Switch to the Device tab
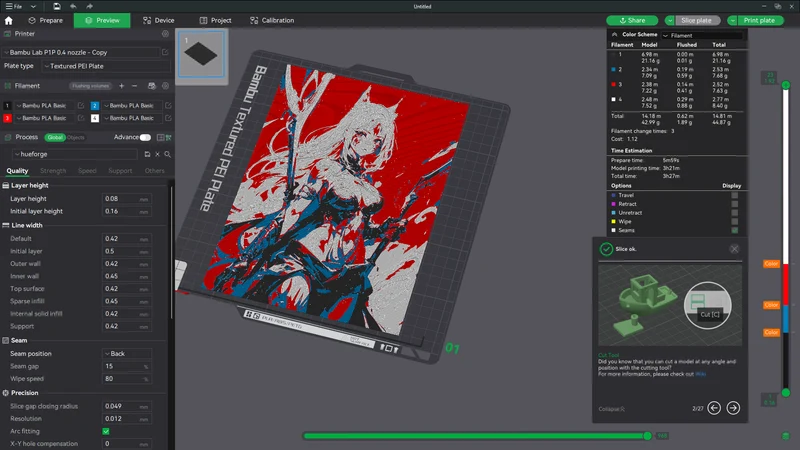This screenshot has height=450, width=800. [x=159, y=20]
